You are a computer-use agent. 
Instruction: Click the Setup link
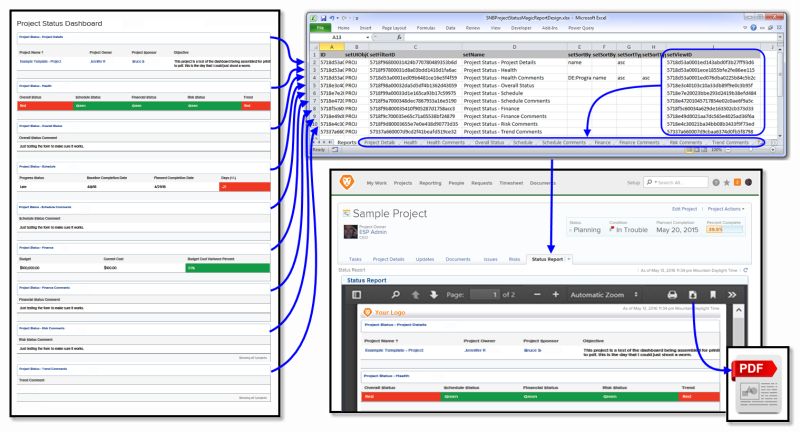click(x=633, y=183)
